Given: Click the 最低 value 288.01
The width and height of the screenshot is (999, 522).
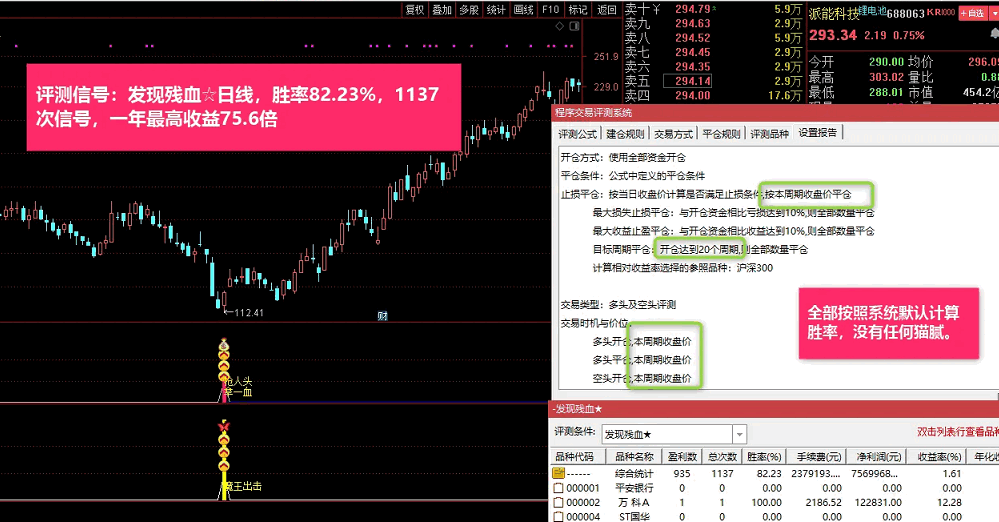Looking at the screenshot, I should point(886,92).
